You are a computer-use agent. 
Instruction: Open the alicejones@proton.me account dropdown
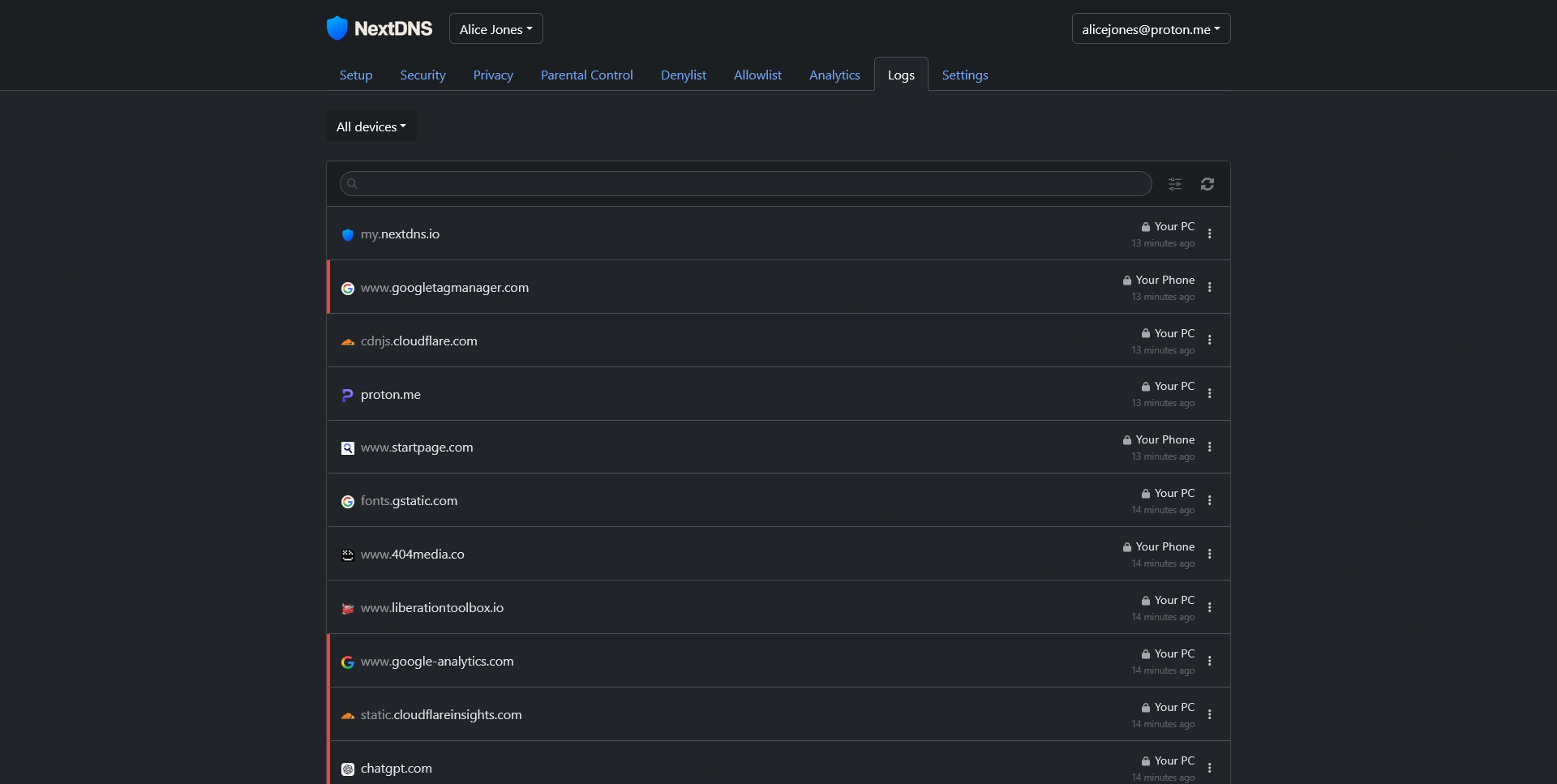[1151, 28]
